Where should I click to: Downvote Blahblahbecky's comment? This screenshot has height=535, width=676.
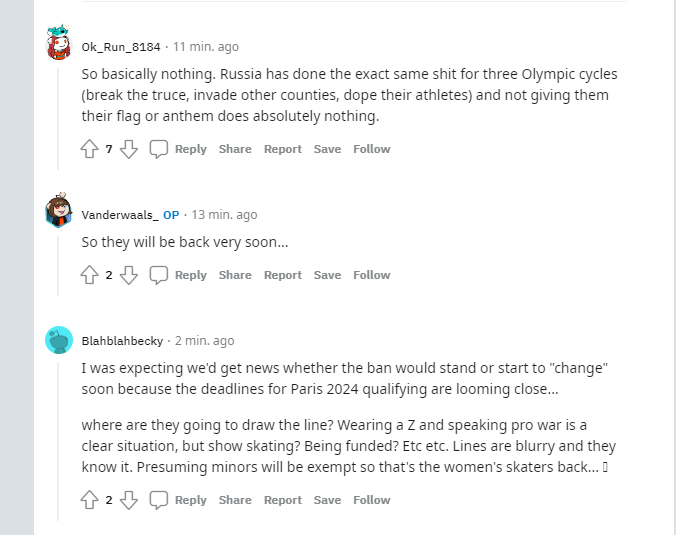(128, 500)
